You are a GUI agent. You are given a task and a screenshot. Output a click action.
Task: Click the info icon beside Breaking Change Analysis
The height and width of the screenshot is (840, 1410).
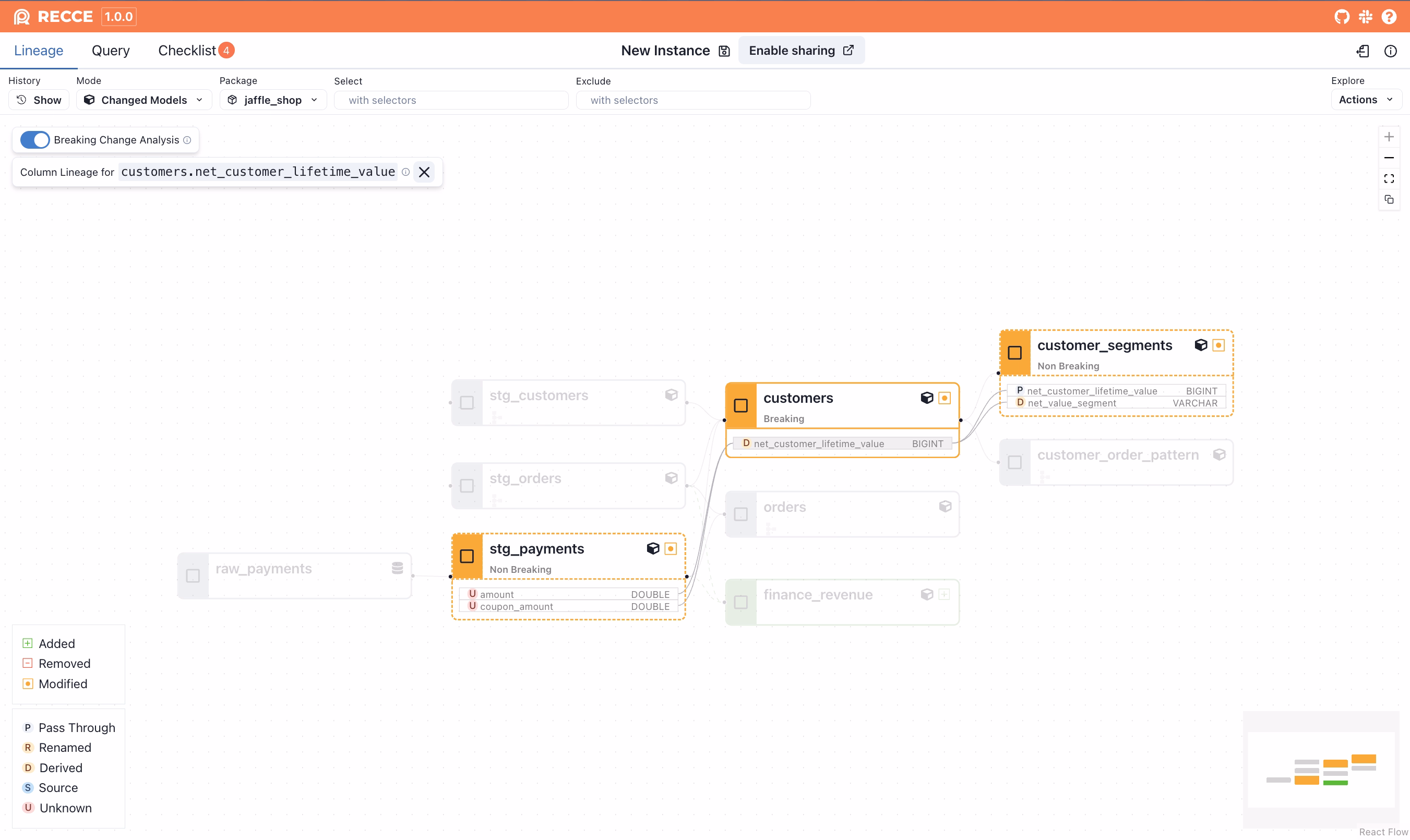pyautogui.click(x=187, y=140)
